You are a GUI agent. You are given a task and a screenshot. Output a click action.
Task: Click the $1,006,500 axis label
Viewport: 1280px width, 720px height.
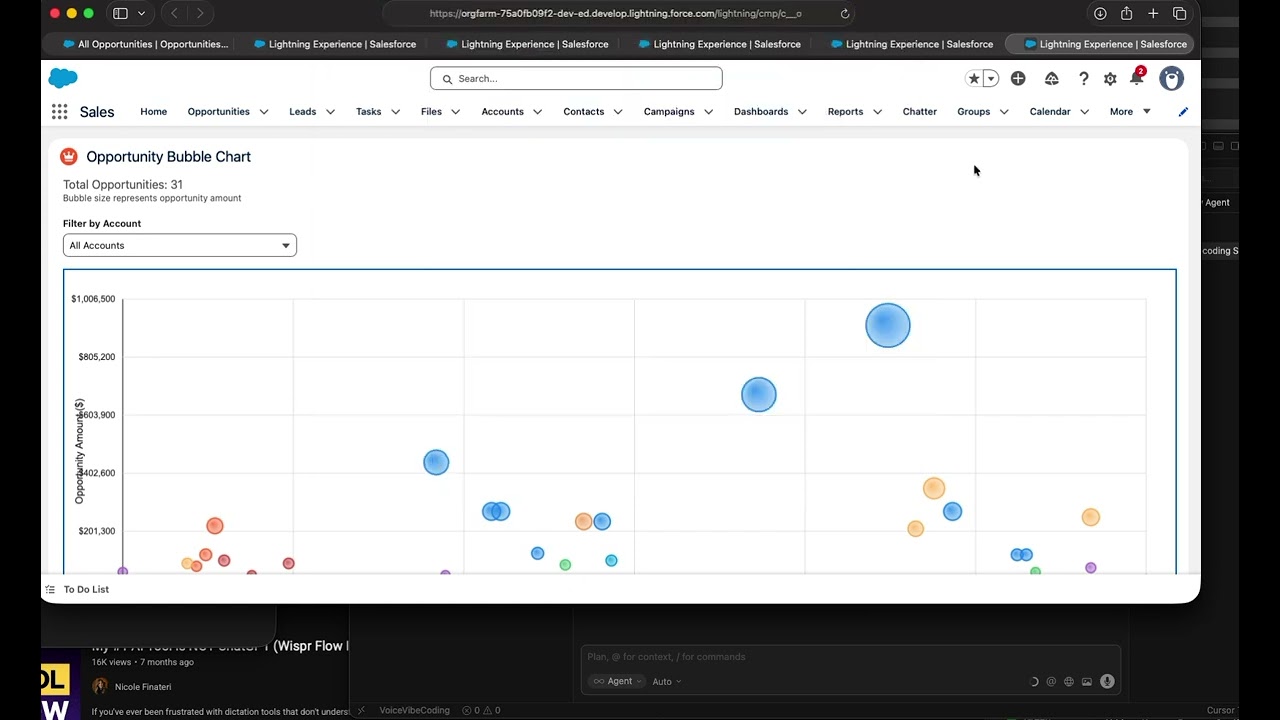click(x=93, y=299)
